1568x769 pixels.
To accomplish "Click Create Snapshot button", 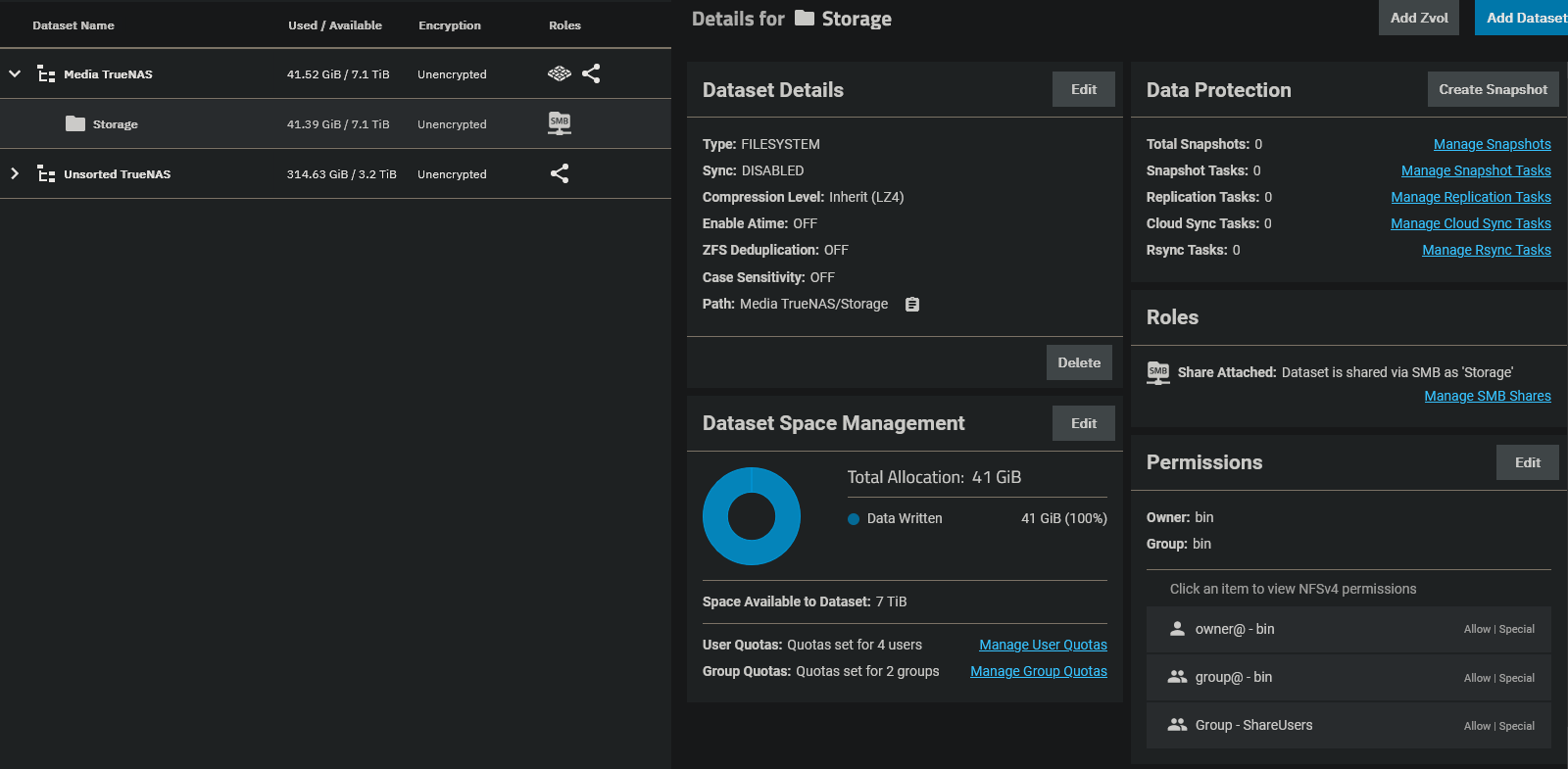I will 1493,89.
